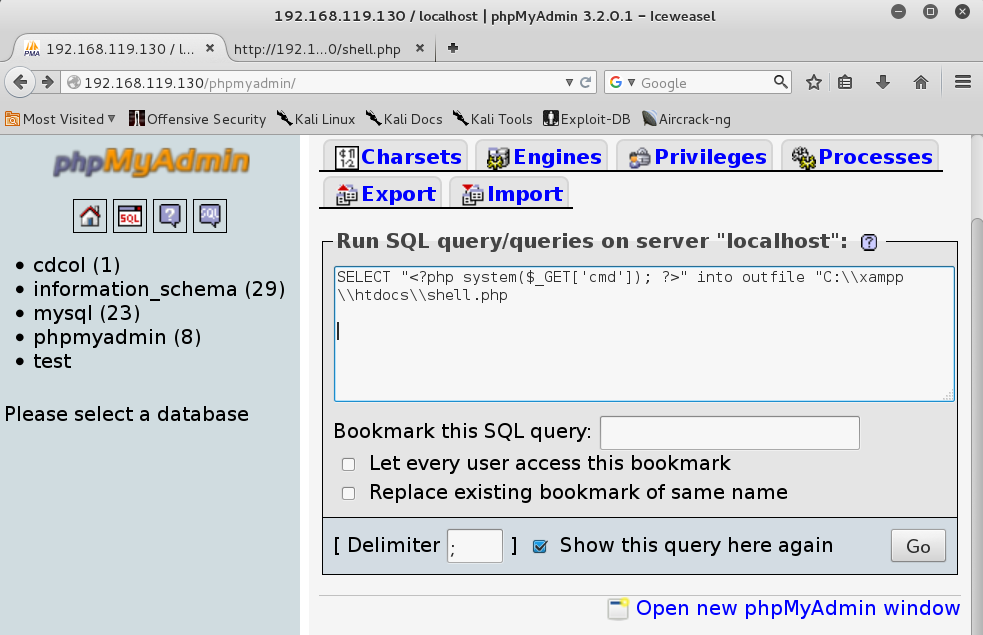Screen dimensions: 983x635
Task: Go to browser Home page icon
Action: pyautogui.click(x=920, y=82)
